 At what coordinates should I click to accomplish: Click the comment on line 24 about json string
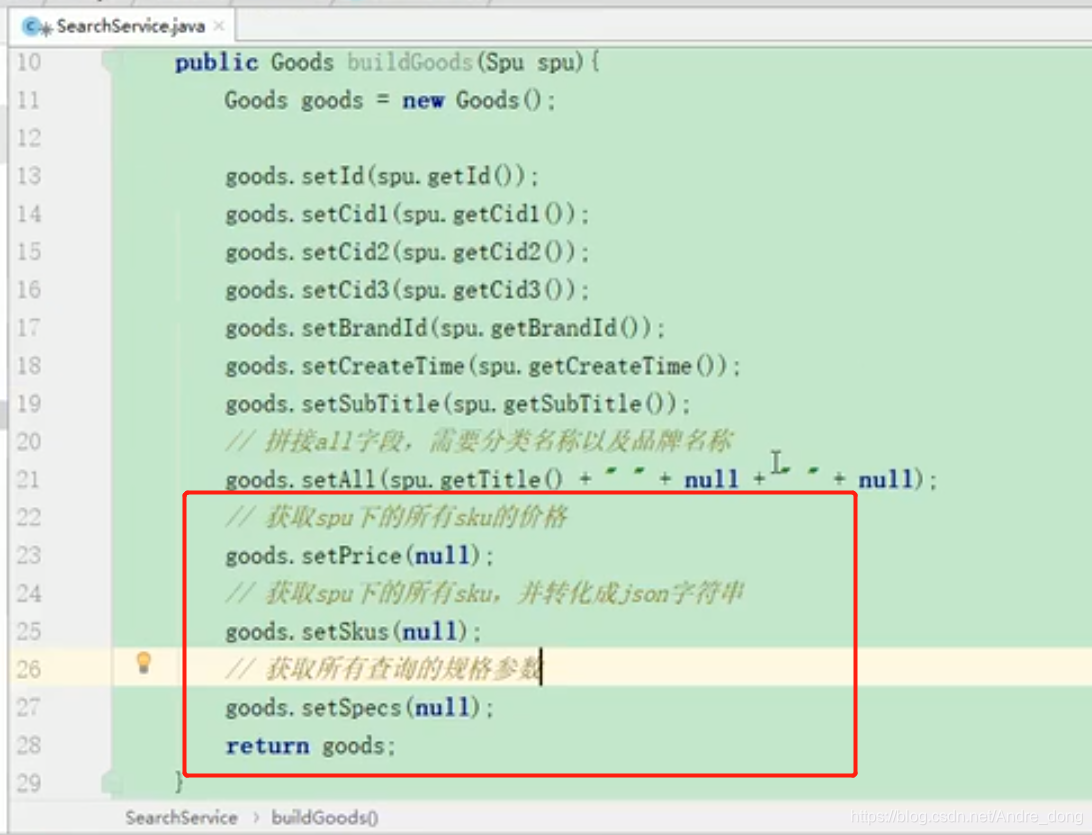click(485, 593)
